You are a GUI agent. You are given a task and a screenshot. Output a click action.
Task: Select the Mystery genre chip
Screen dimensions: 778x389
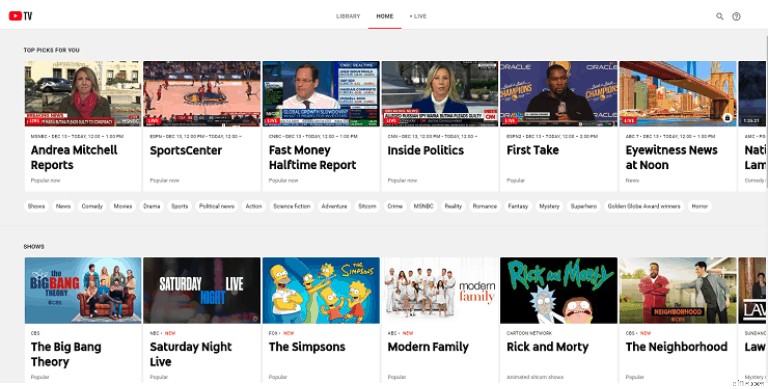549,206
